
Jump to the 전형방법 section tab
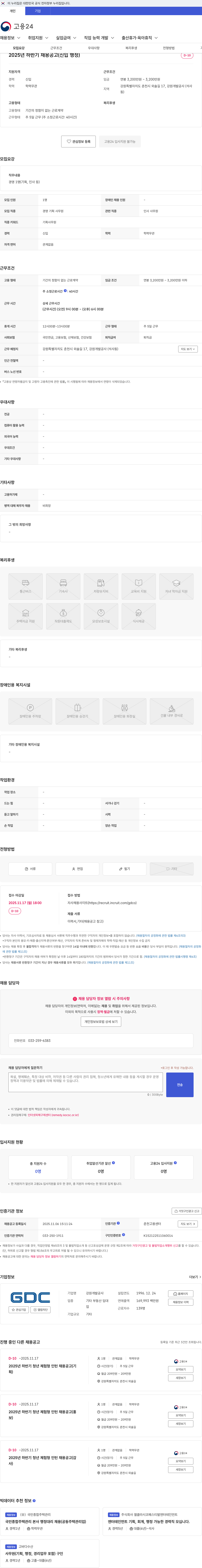coord(169,48)
